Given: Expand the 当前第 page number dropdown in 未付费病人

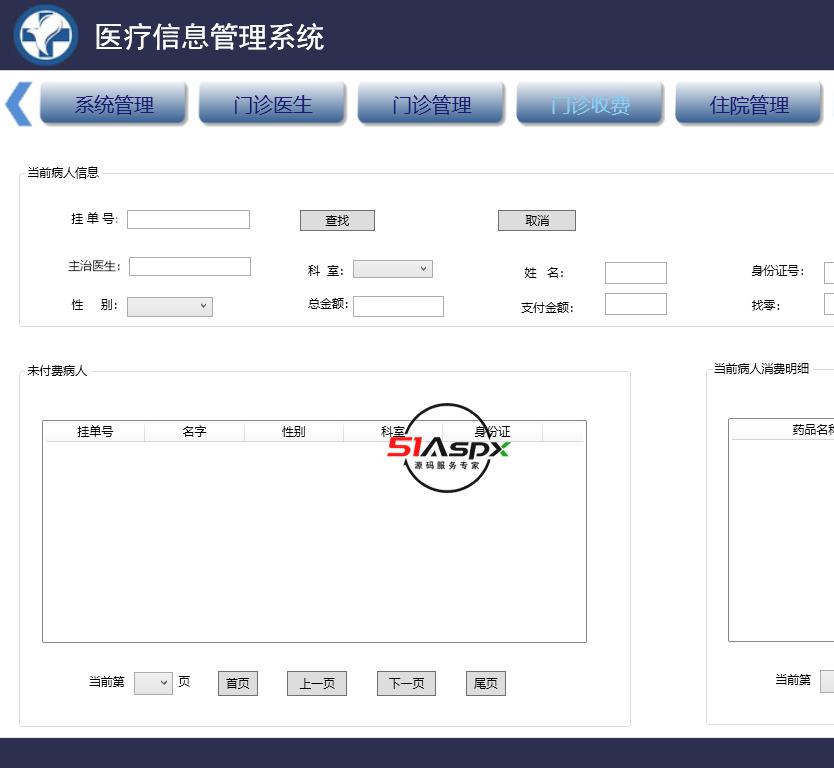Looking at the screenshot, I should 153,683.
